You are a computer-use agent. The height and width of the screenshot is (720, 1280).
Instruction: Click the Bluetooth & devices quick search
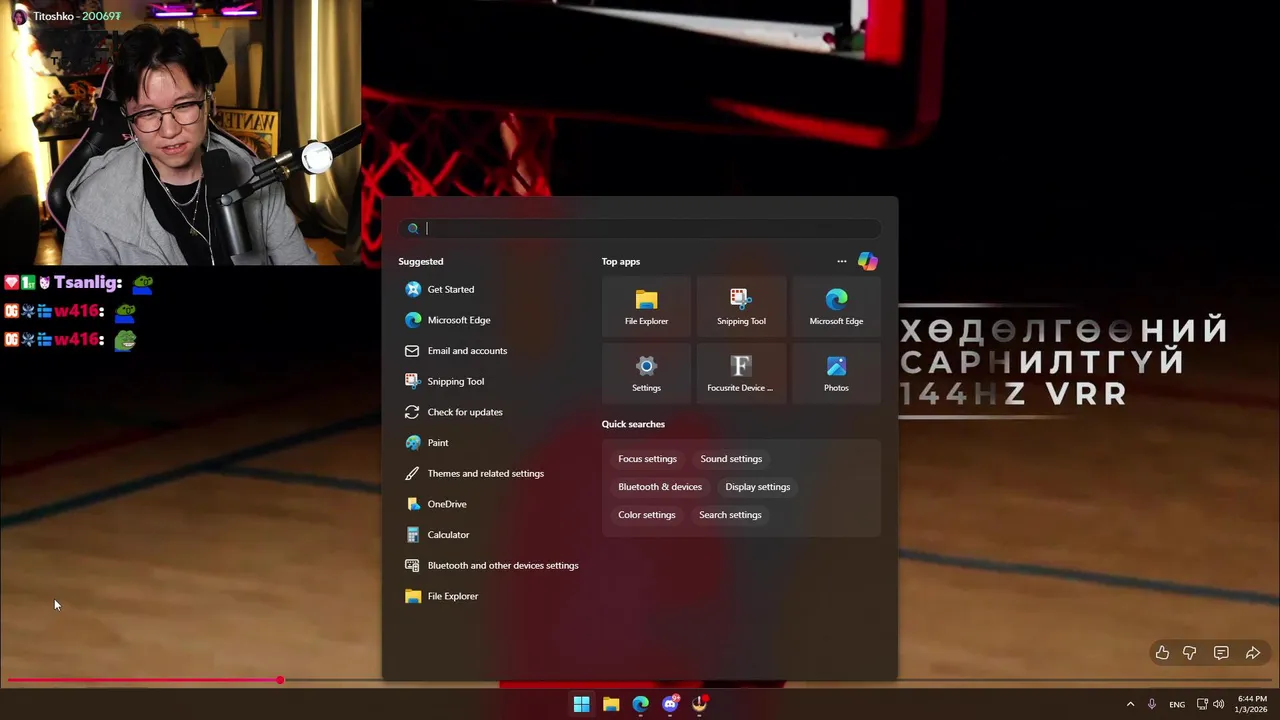[x=660, y=487]
